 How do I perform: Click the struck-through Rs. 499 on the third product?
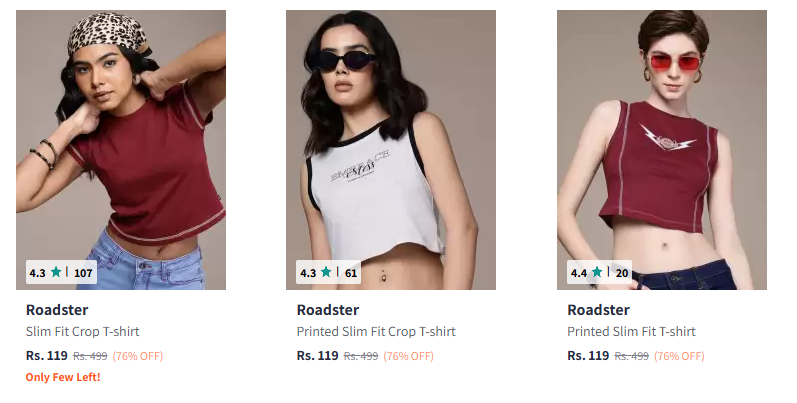tap(632, 356)
